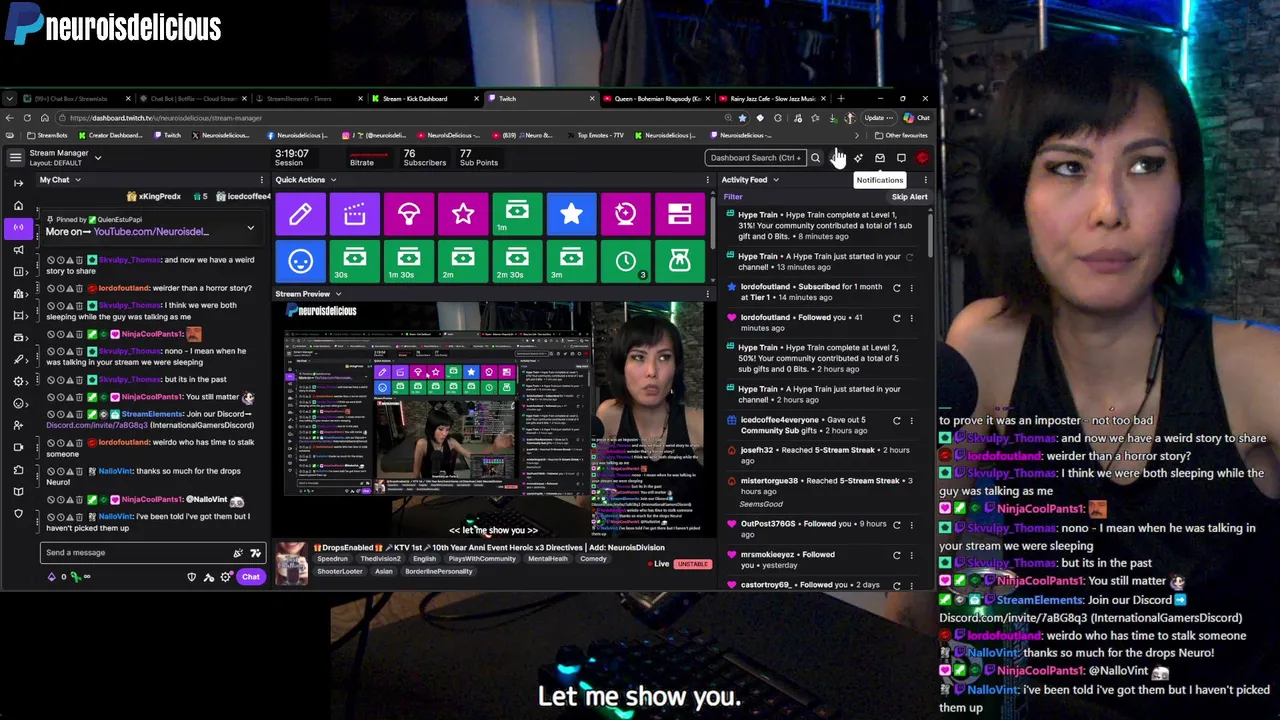Click the magenta outlined star quick action
The image size is (1280, 720).
click(462, 214)
